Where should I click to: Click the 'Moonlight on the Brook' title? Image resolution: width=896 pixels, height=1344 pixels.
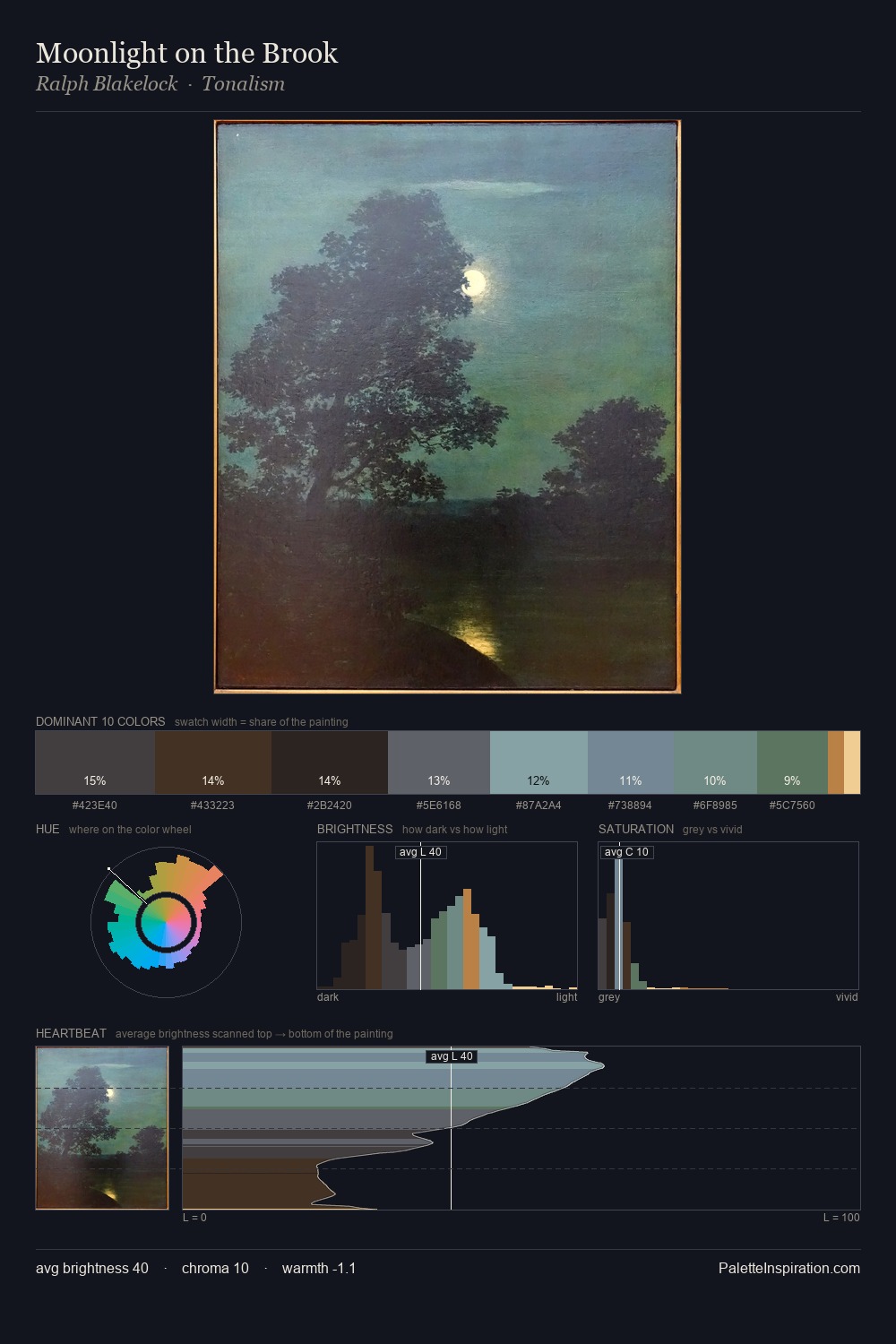[186, 53]
